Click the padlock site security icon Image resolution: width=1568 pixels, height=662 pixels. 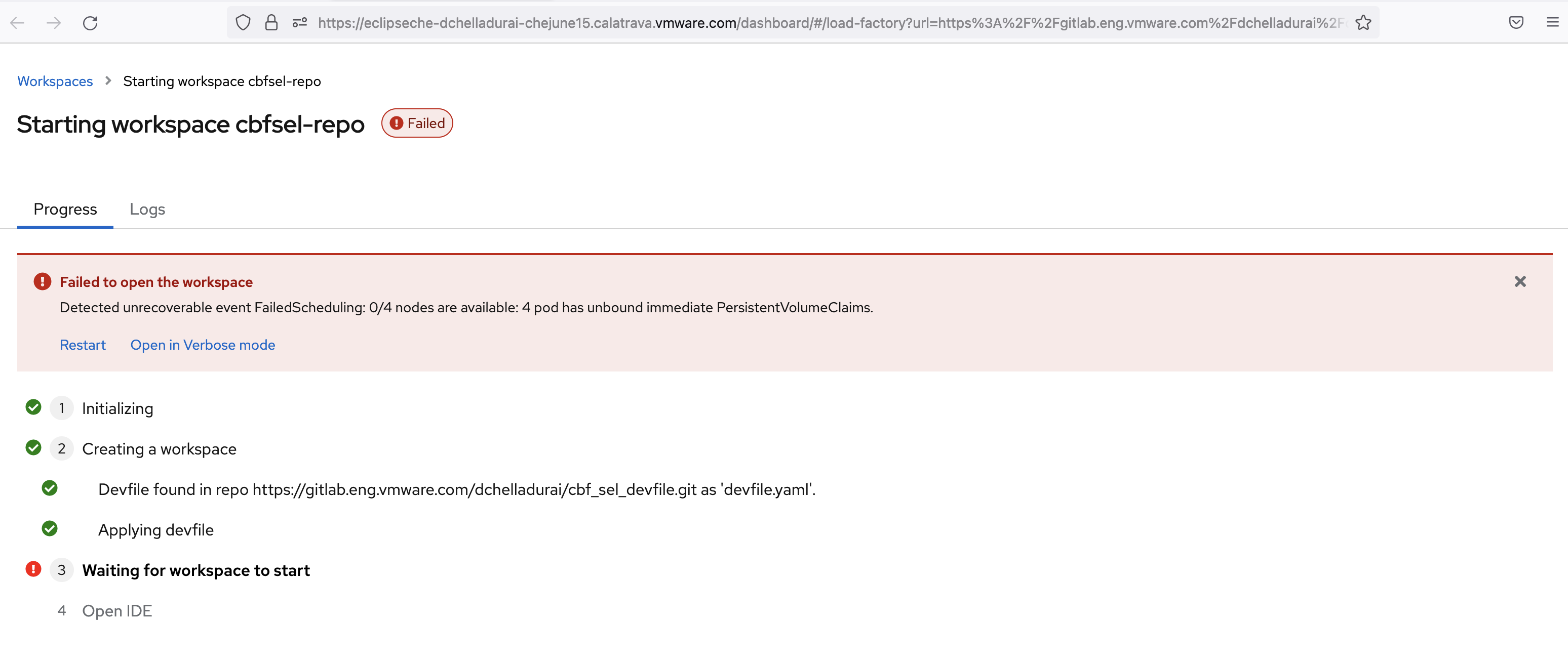pyautogui.click(x=271, y=23)
